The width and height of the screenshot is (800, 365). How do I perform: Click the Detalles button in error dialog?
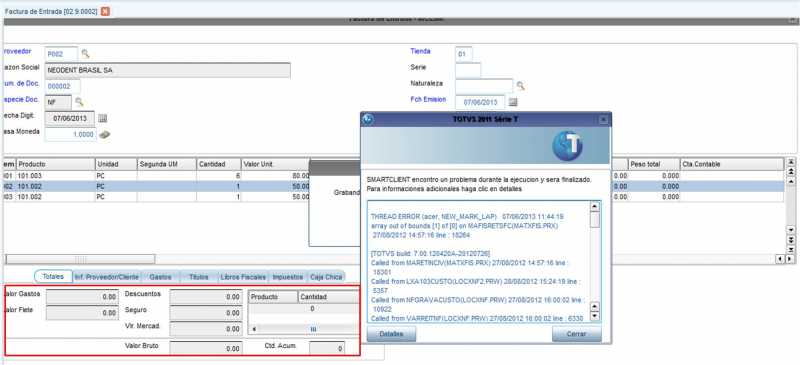pyautogui.click(x=391, y=334)
